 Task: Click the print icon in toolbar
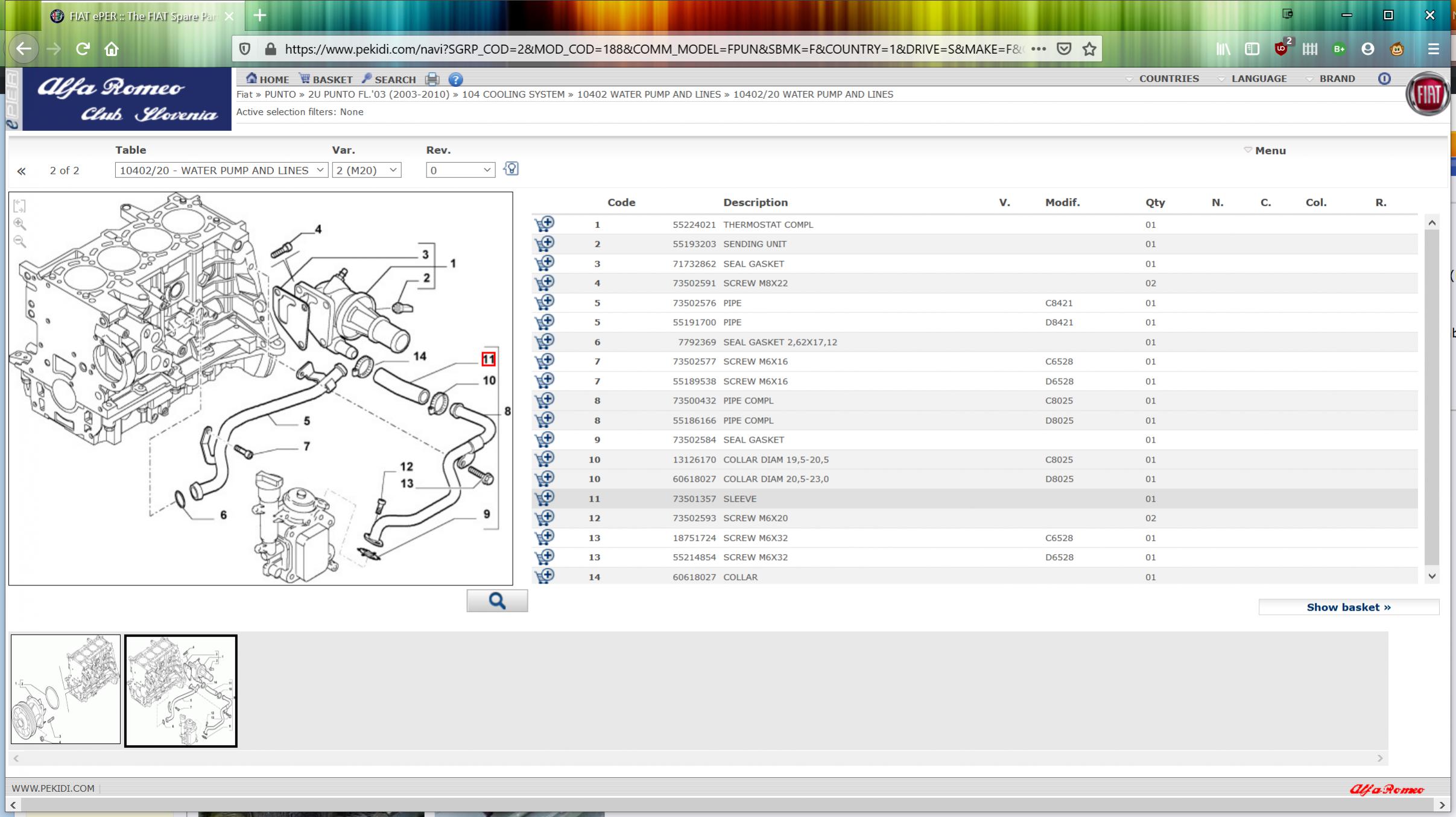pyautogui.click(x=432, y=79)
